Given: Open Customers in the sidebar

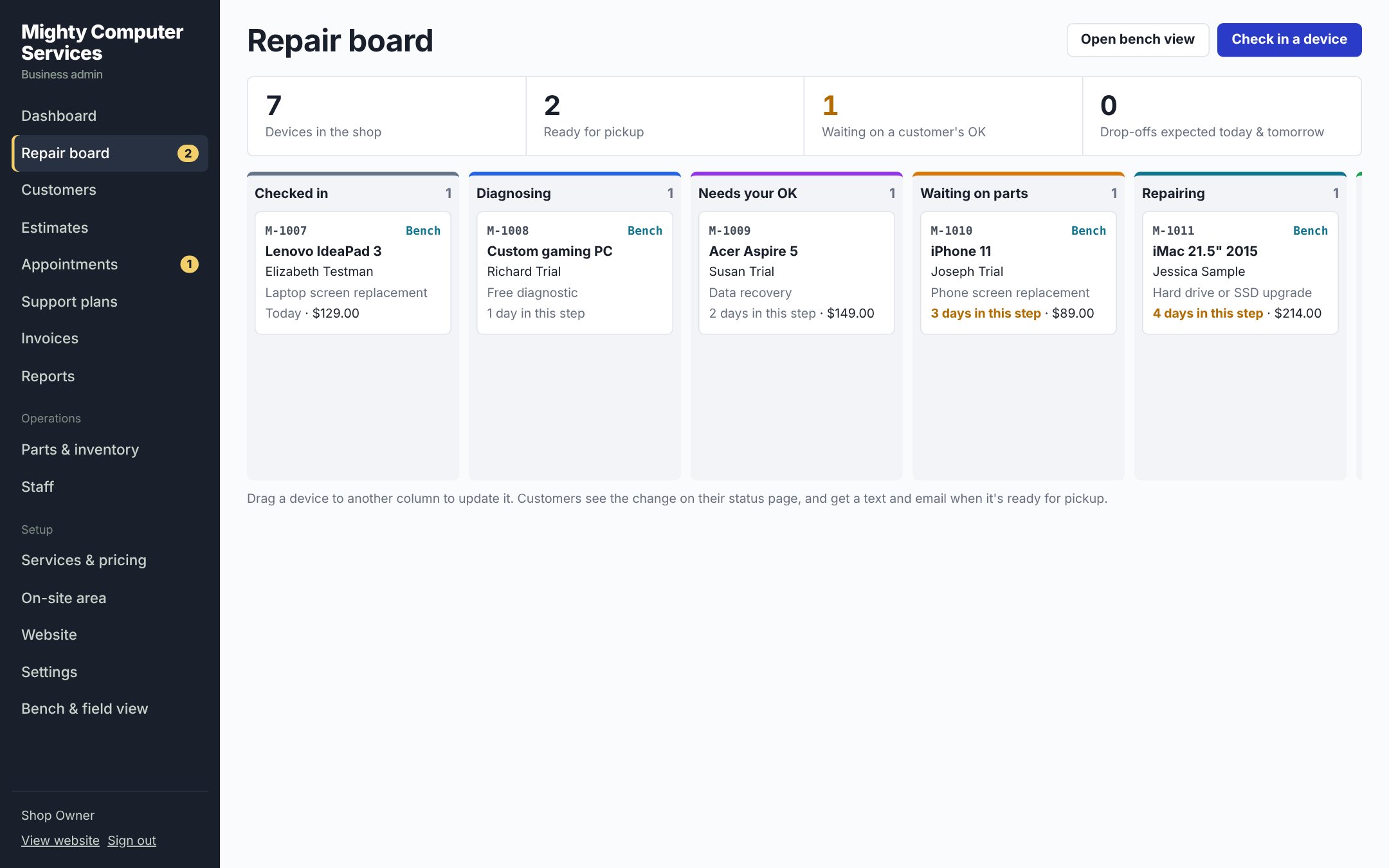Looking at the screenshot, I should pos(109,190).
